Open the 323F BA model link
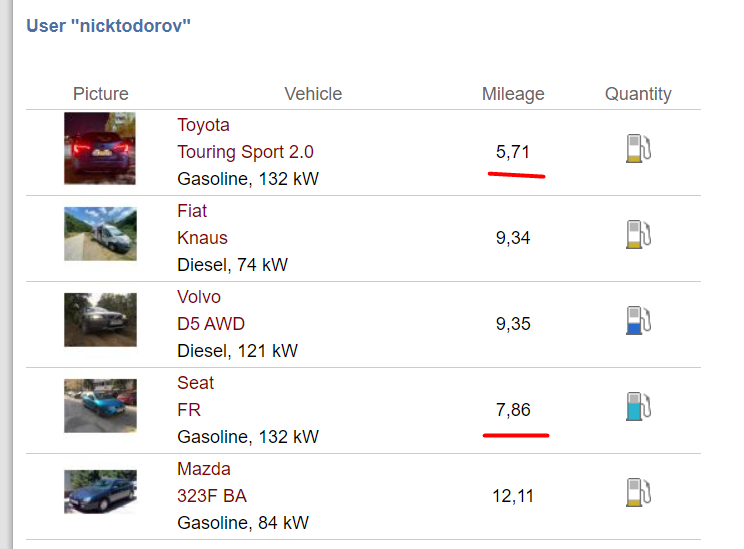 click(212, 496)
